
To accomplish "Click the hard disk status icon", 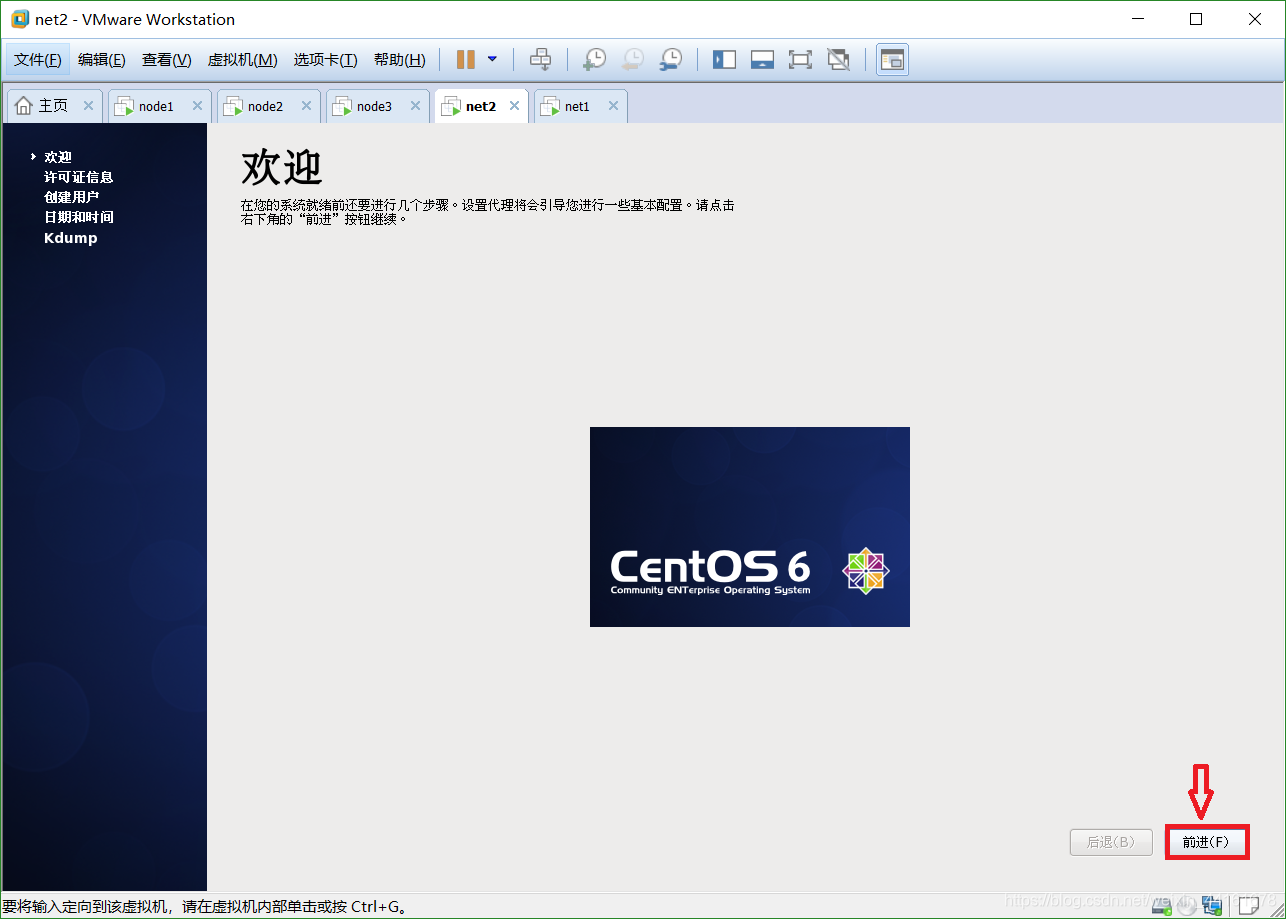I will tap(1162, 906).
